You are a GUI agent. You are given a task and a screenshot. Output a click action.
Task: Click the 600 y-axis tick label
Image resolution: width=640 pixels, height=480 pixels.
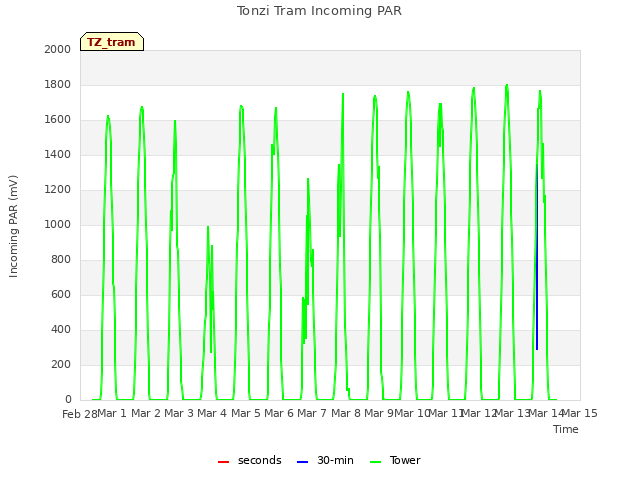click(61, 294)
